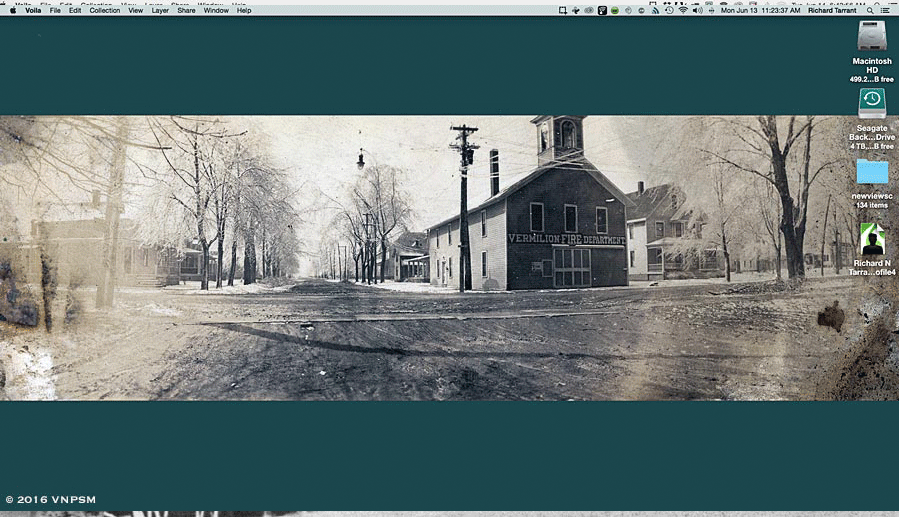Screen dimensions: 899x517
Task: Open the Richard Tarrant user menu
Action: pos(832,10)
